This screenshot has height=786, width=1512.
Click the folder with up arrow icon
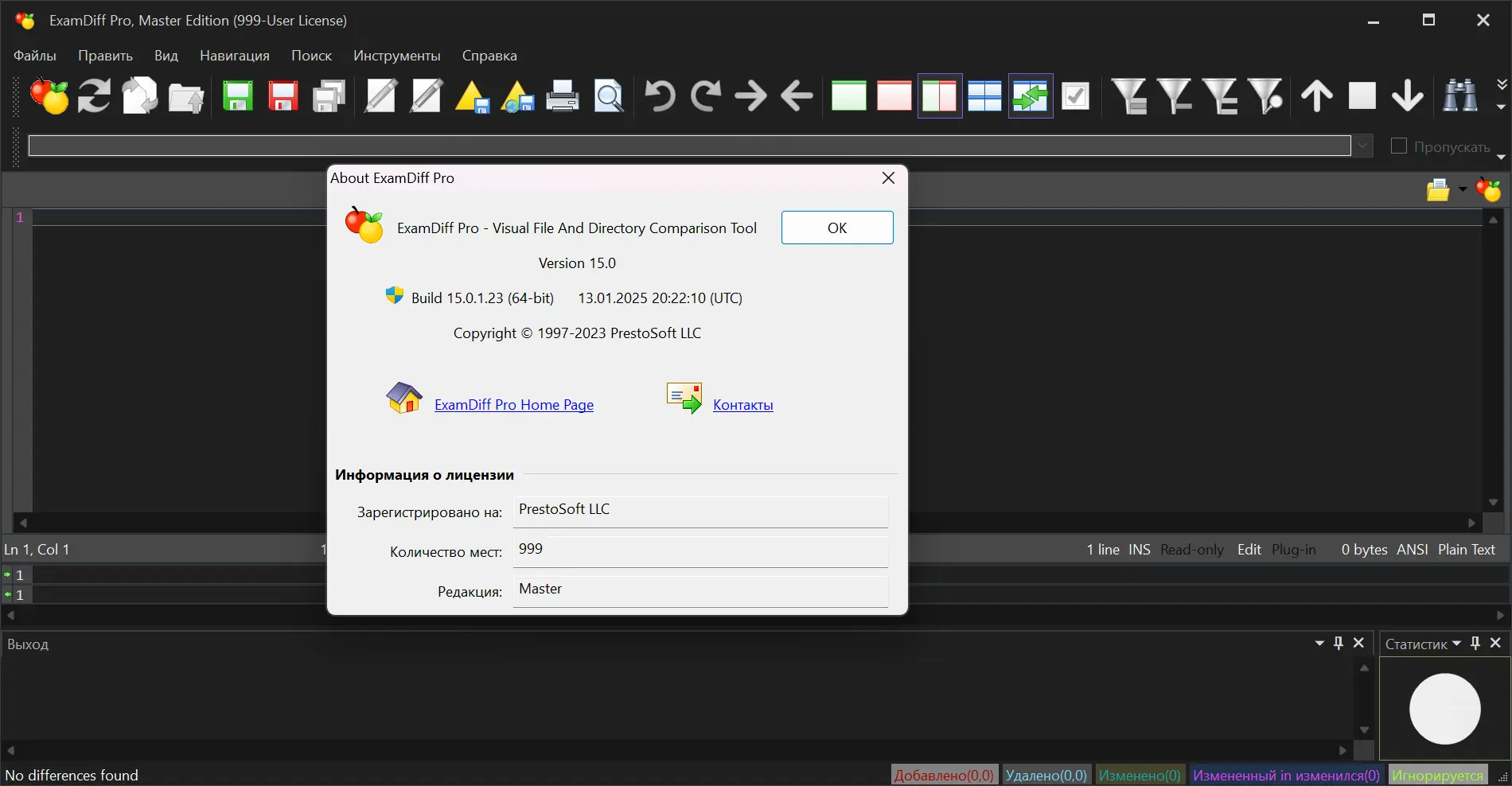(x=186, y=97)
